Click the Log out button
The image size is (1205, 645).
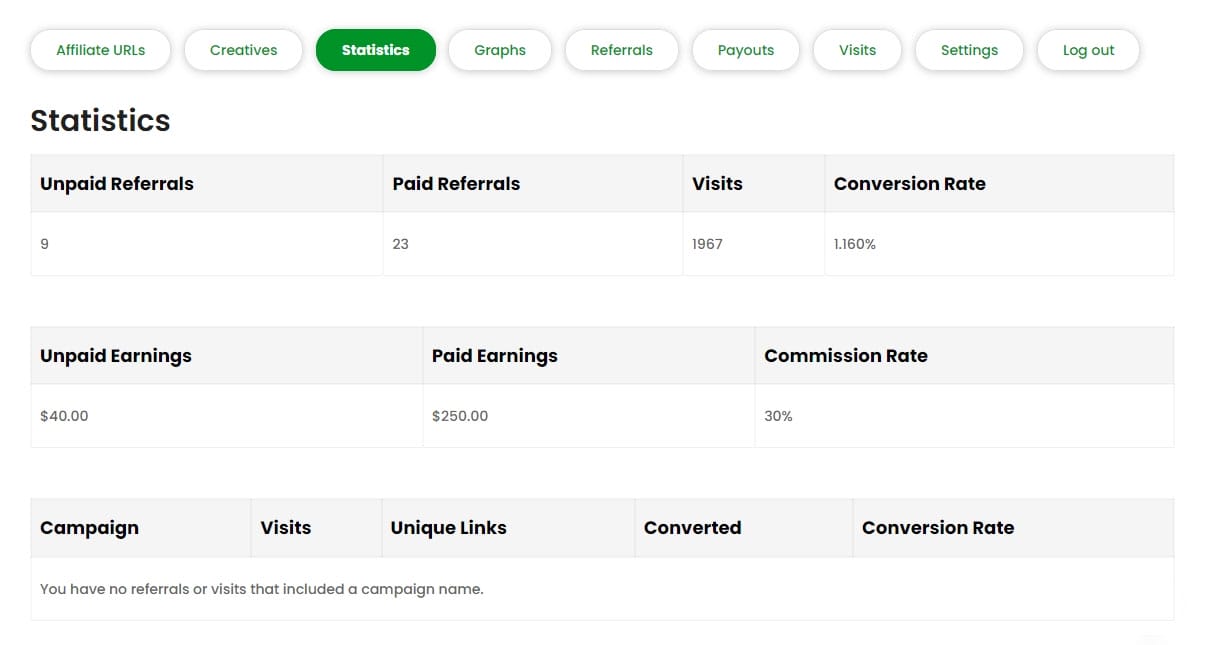pyautogui.click(x=1088, y=50)
